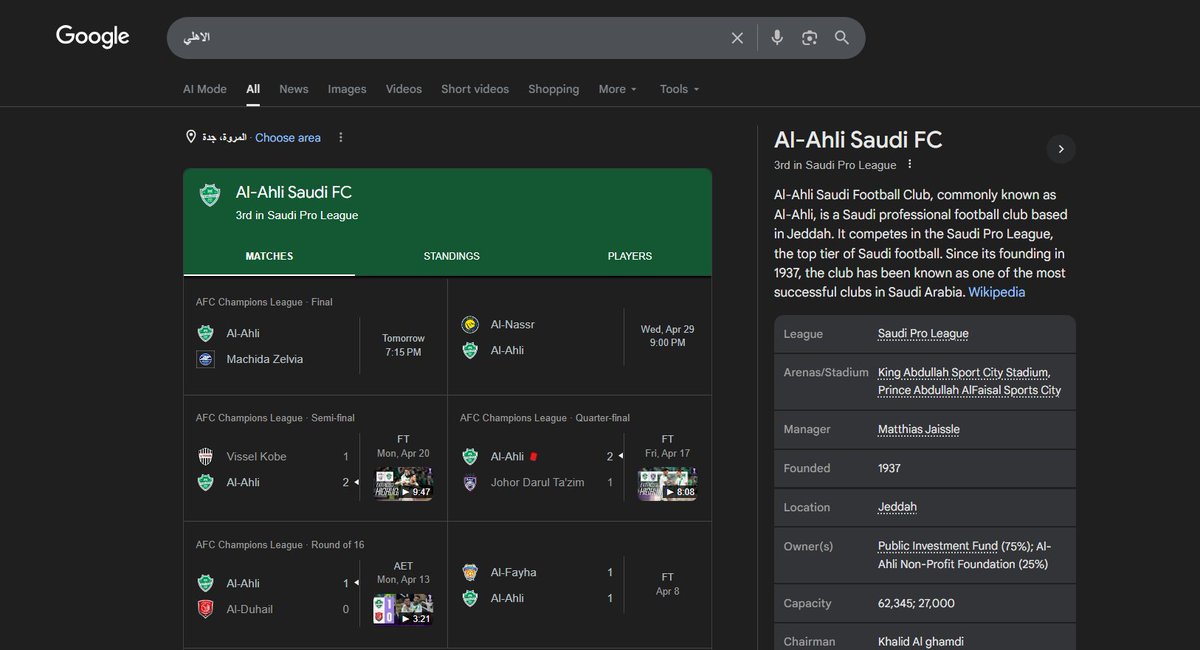Open the Videos tab
1200x650 pixels.
(404, 89)
